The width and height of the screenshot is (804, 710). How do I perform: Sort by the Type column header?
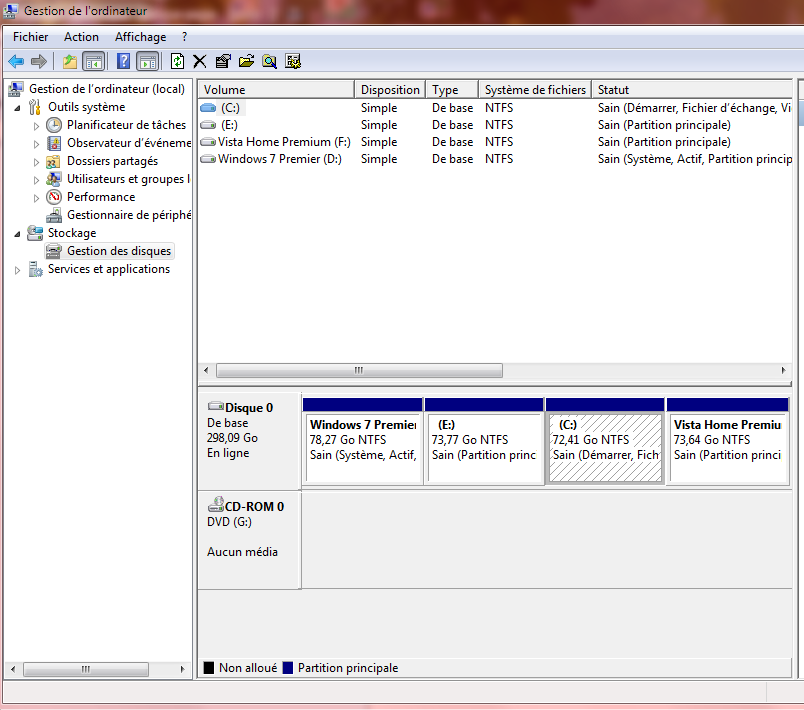452,90
